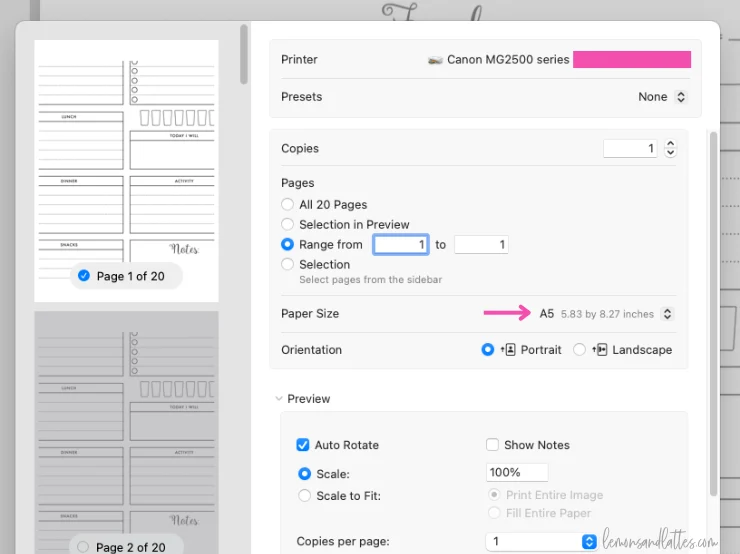Click the Range from start page field
The height and width of the screenshot is (554, 740).
pyautogui.click(x=401, y=244)
